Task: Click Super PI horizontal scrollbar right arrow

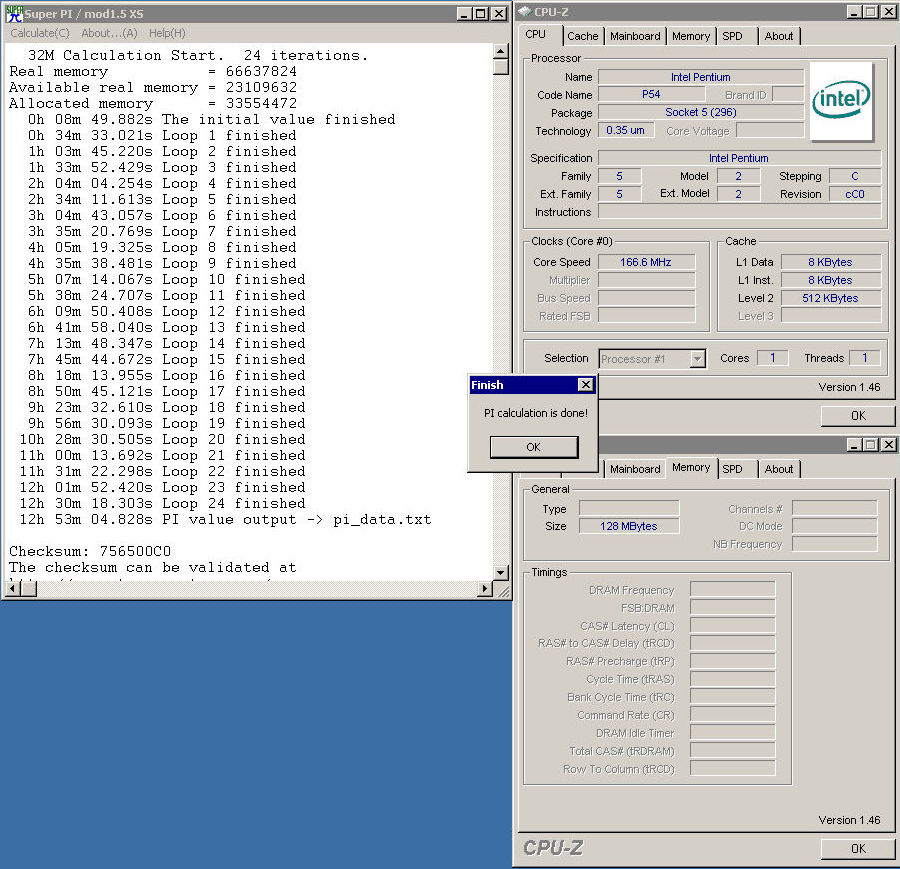Action: [486, 588]
